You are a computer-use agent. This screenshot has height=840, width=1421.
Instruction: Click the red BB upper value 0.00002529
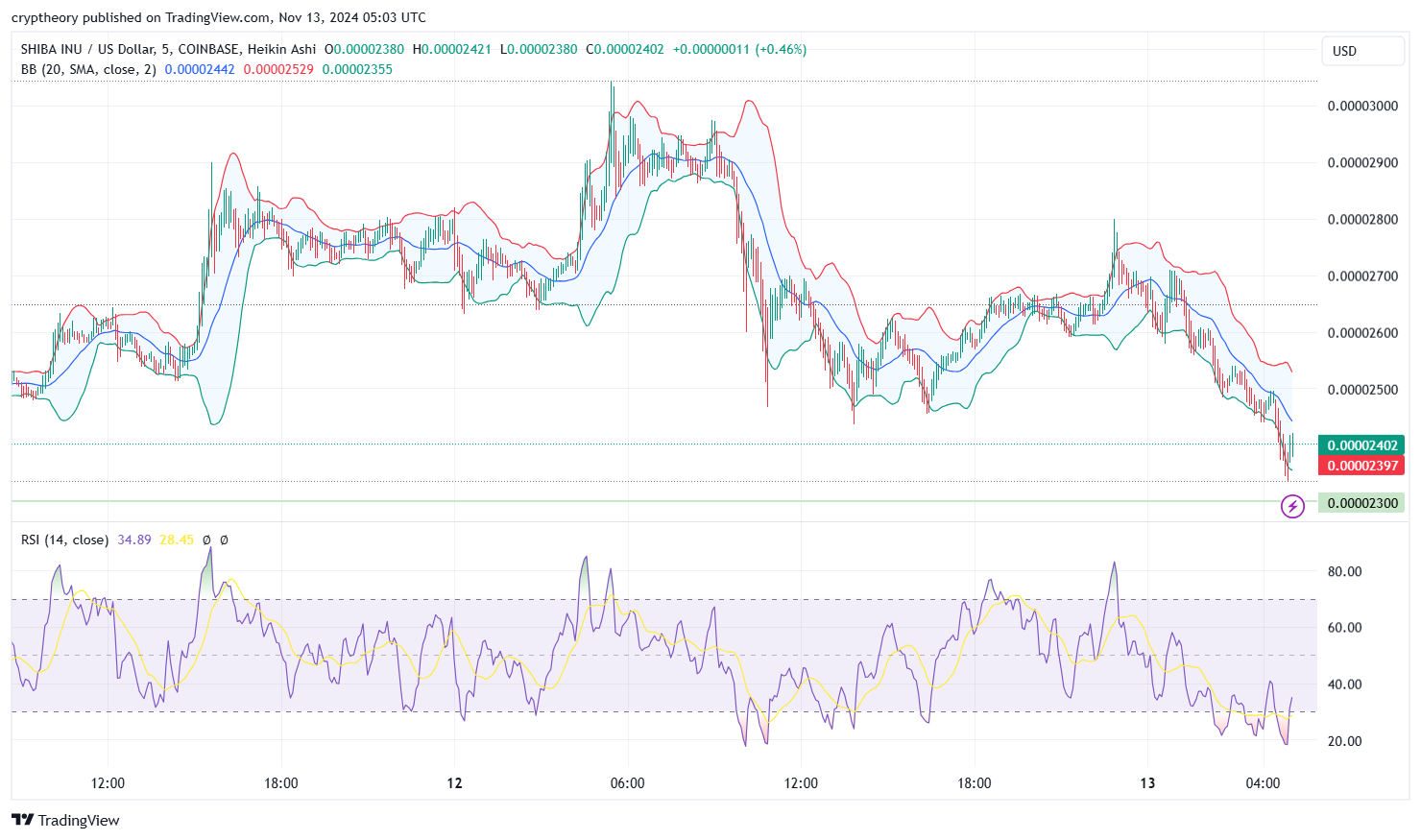278,69
